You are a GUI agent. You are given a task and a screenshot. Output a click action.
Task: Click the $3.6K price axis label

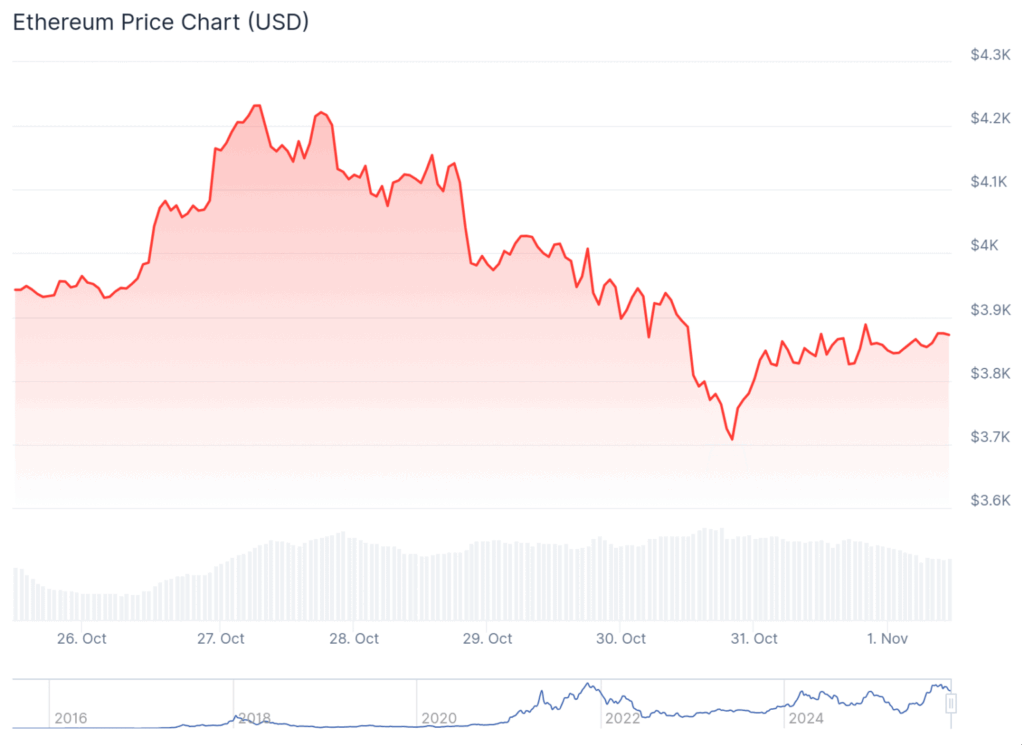click(x=990, y=500)
